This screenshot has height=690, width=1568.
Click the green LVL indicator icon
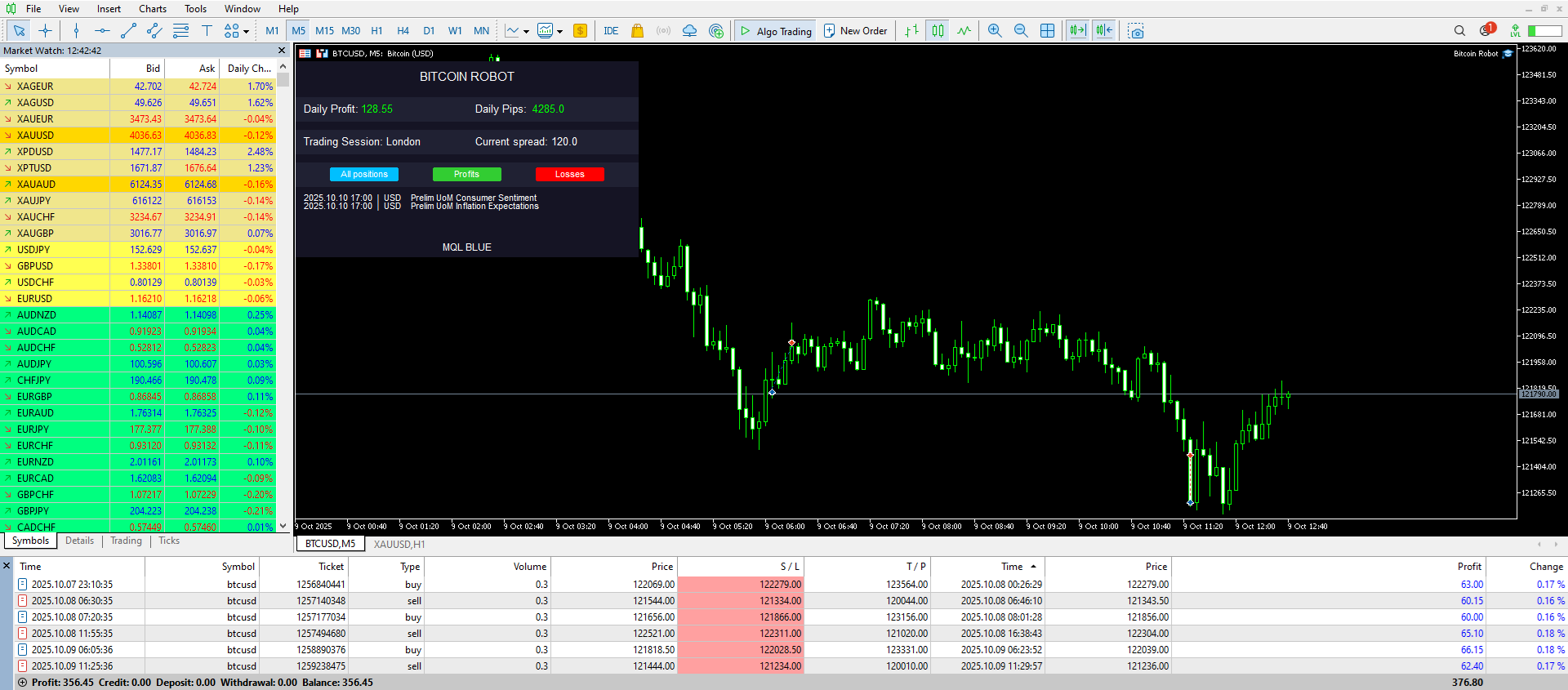click(1515, 31)
